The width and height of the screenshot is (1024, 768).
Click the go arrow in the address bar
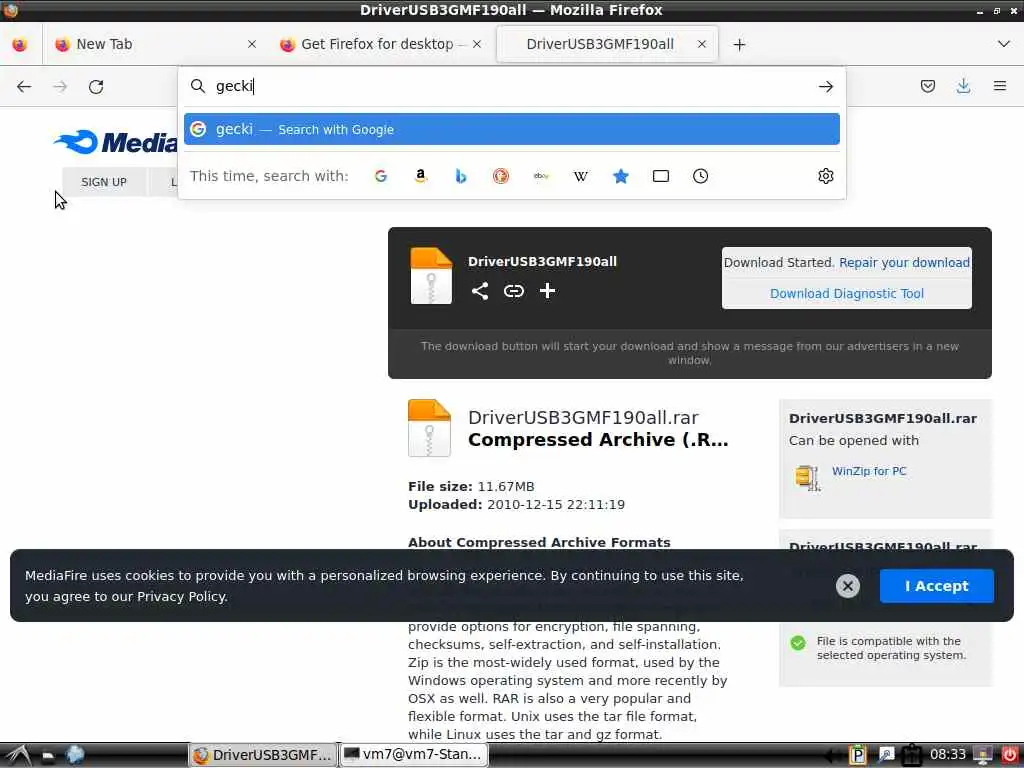click(x=825, y=86)
